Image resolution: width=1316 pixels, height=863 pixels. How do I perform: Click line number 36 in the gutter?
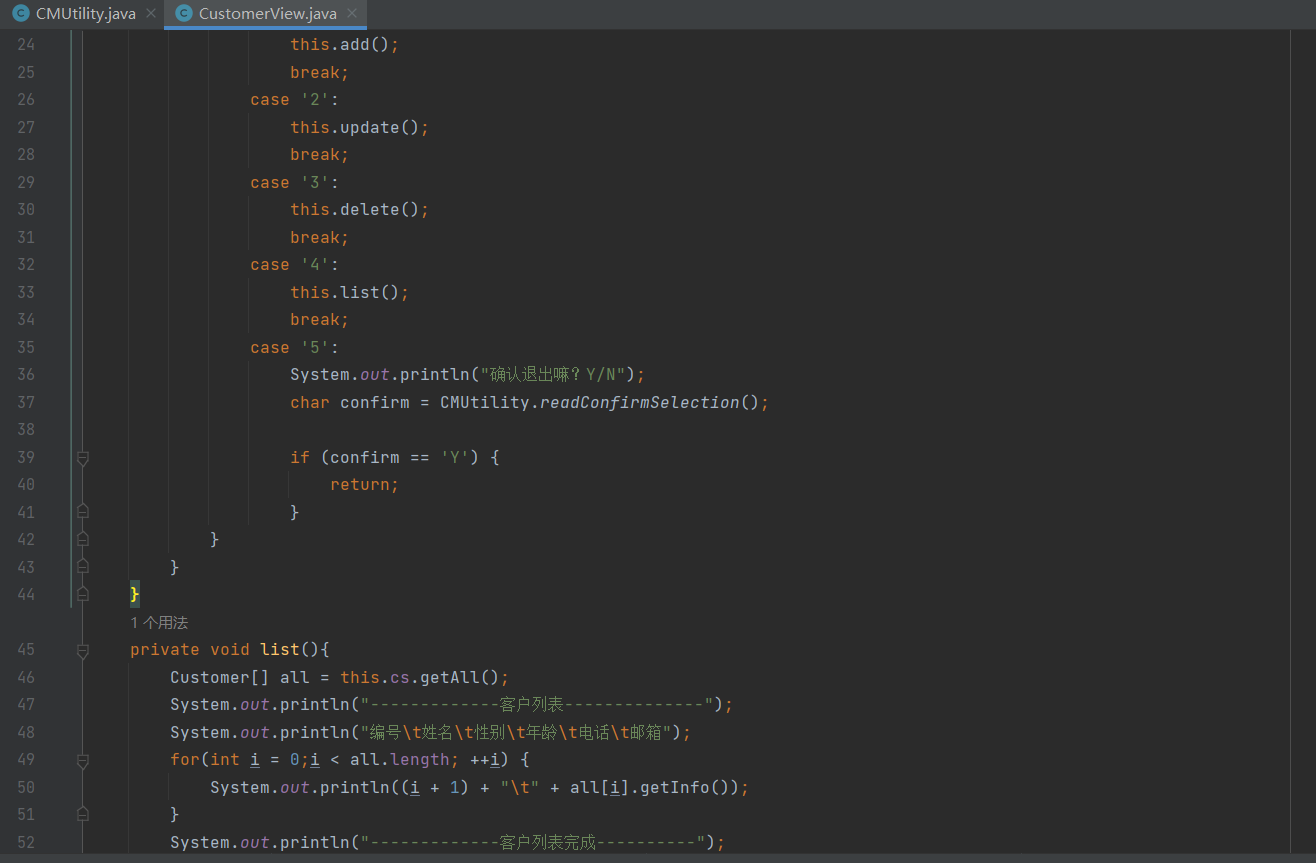26,375
